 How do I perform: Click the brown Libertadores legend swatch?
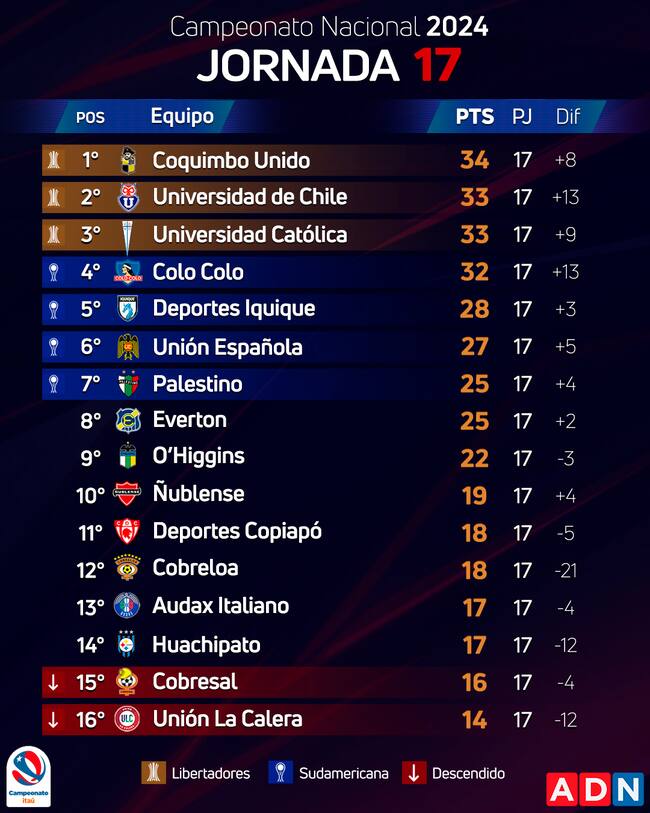point(153,773)
